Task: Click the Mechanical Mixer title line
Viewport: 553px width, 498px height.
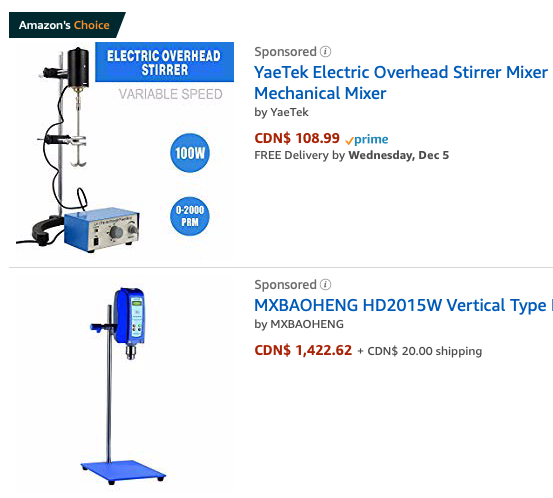Action: click(x=320, y=93)
